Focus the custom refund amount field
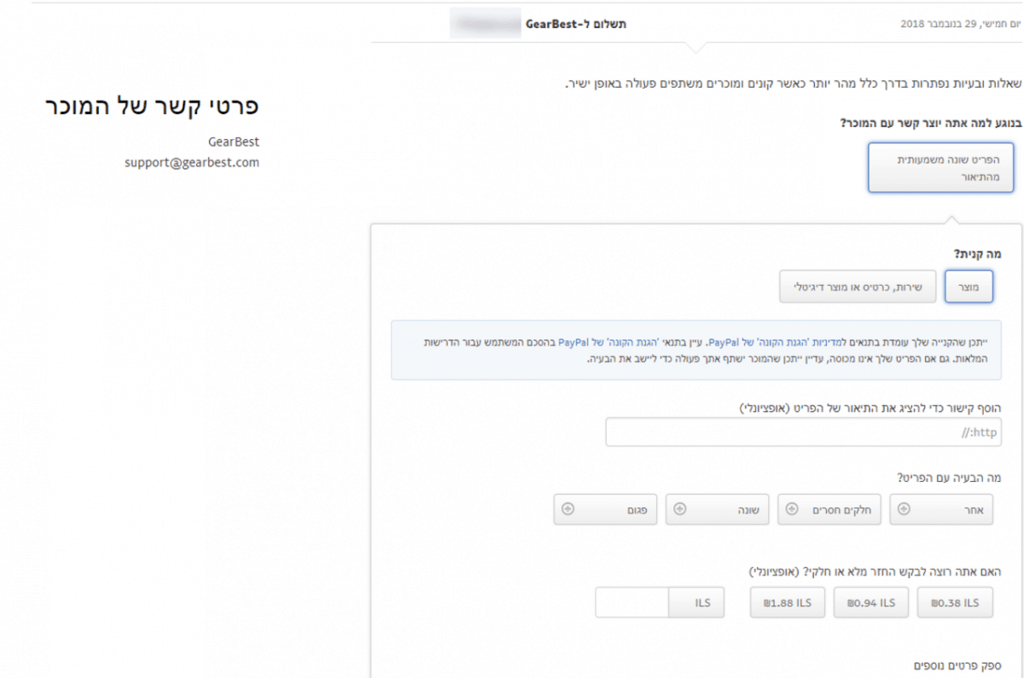 [x=631, y=602]
